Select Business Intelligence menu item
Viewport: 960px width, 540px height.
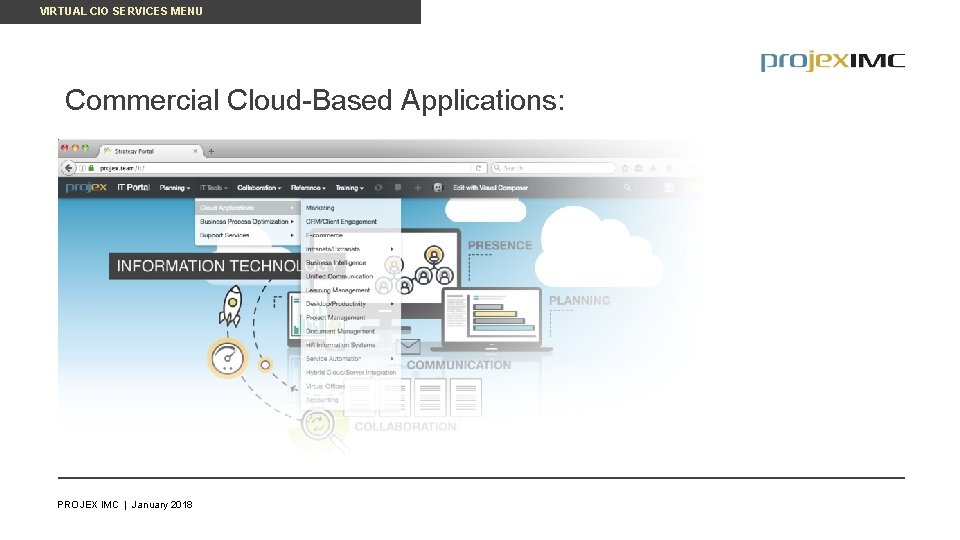pos(336,263)
